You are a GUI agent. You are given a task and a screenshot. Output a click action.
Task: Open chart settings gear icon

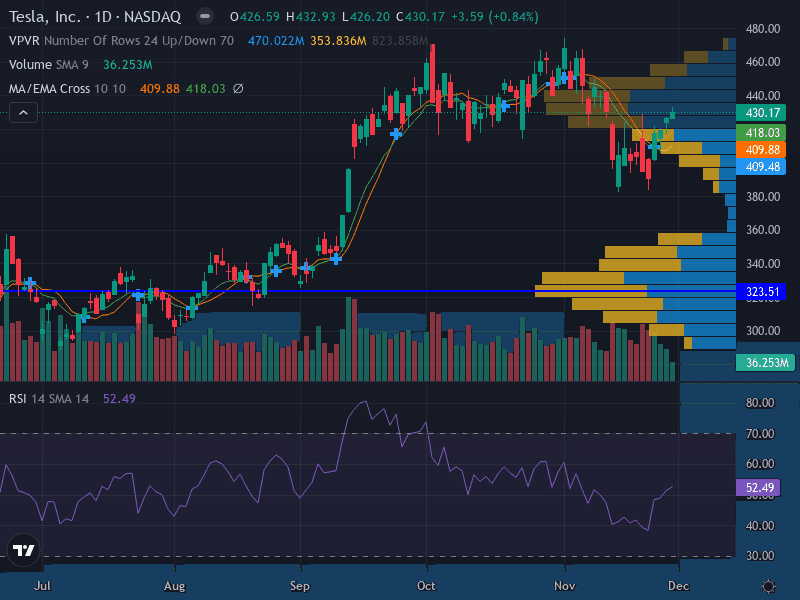click(768, 586)
